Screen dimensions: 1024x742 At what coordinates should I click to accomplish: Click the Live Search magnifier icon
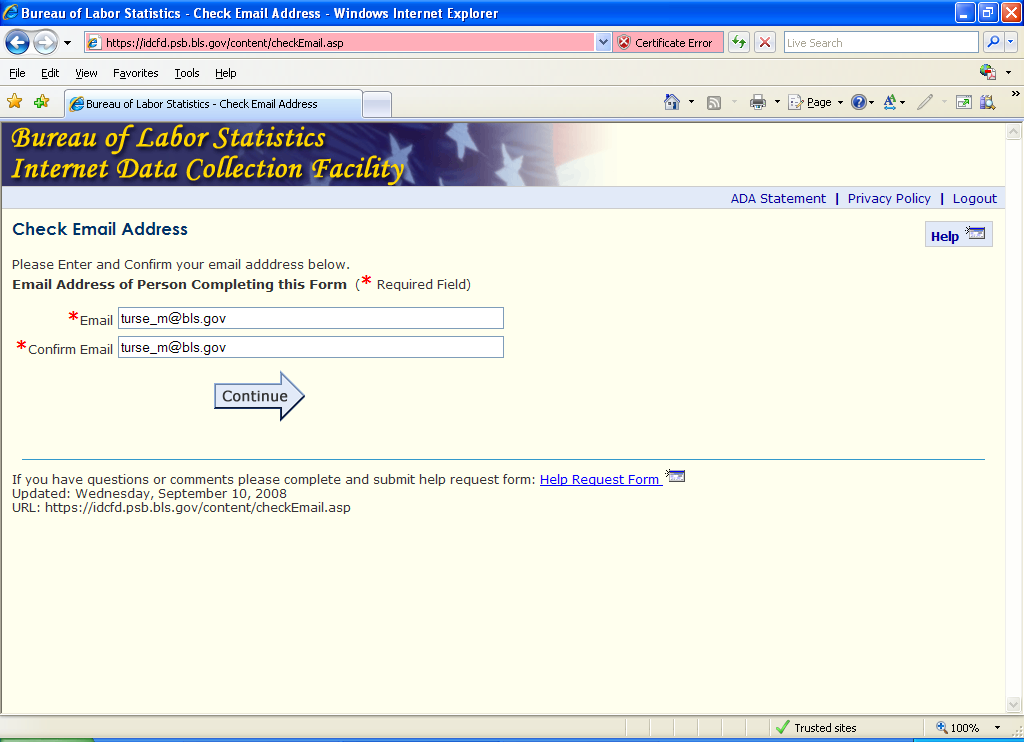993,43
